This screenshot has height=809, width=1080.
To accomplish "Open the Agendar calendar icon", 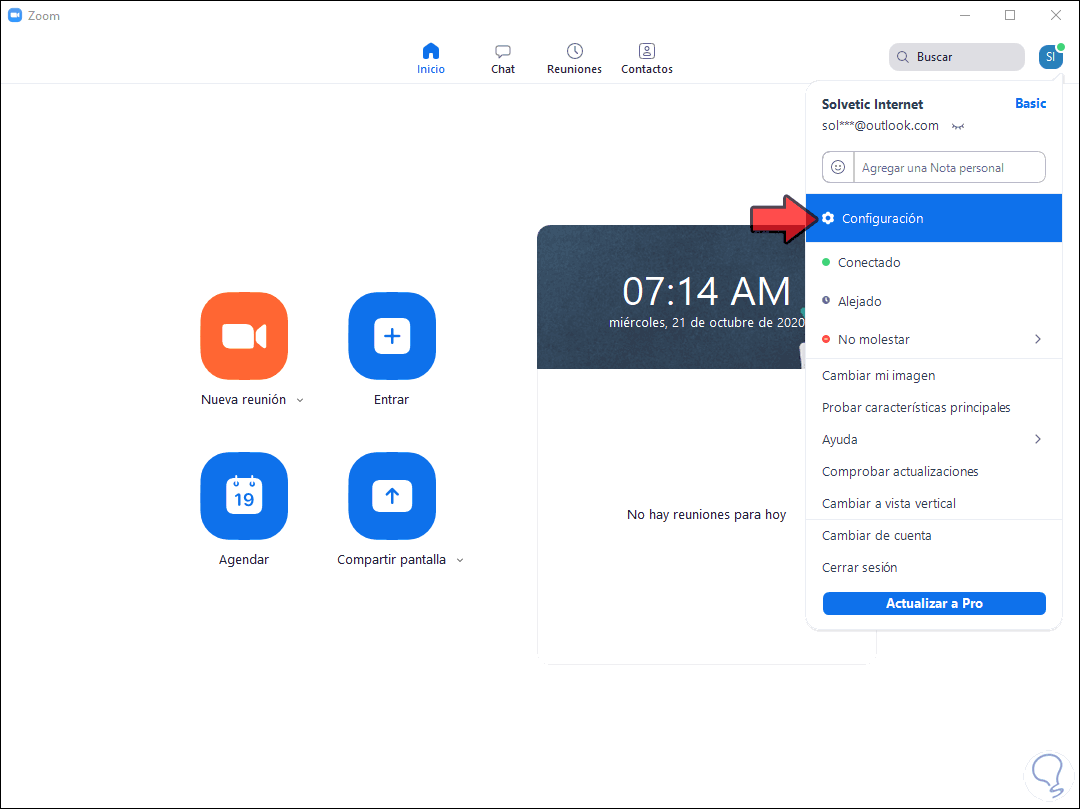I will click(244, 496).
